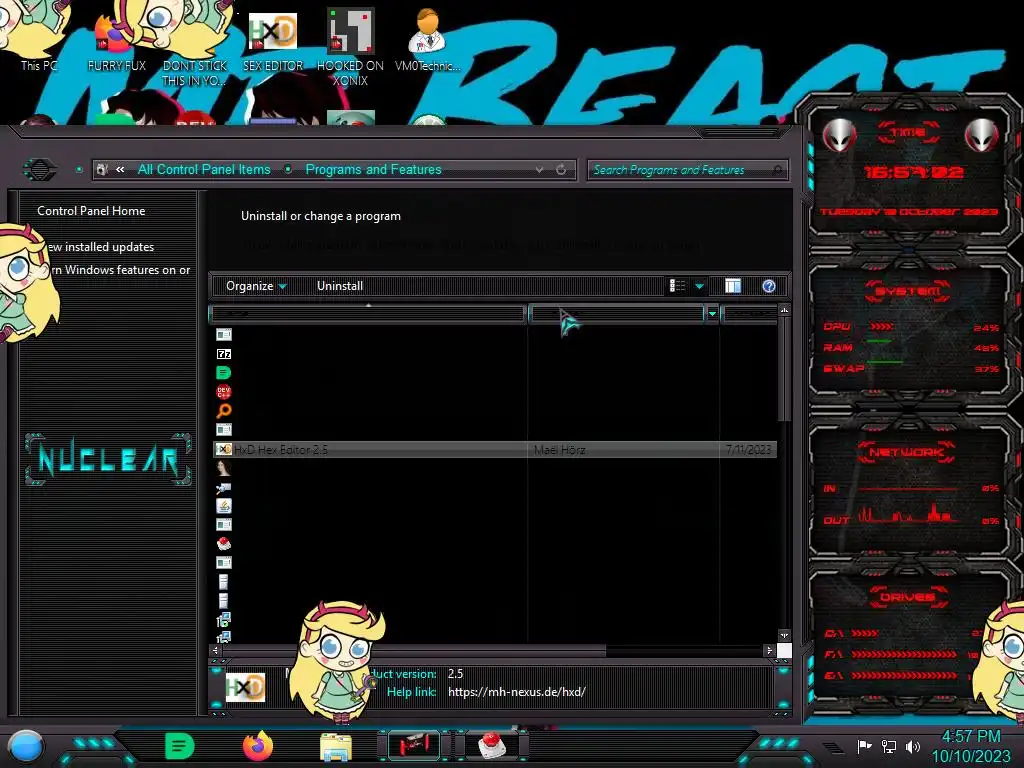Select the red button program entry in the list
The image size is (1024, 768).
pyautogui.click(x=223, y=543)
